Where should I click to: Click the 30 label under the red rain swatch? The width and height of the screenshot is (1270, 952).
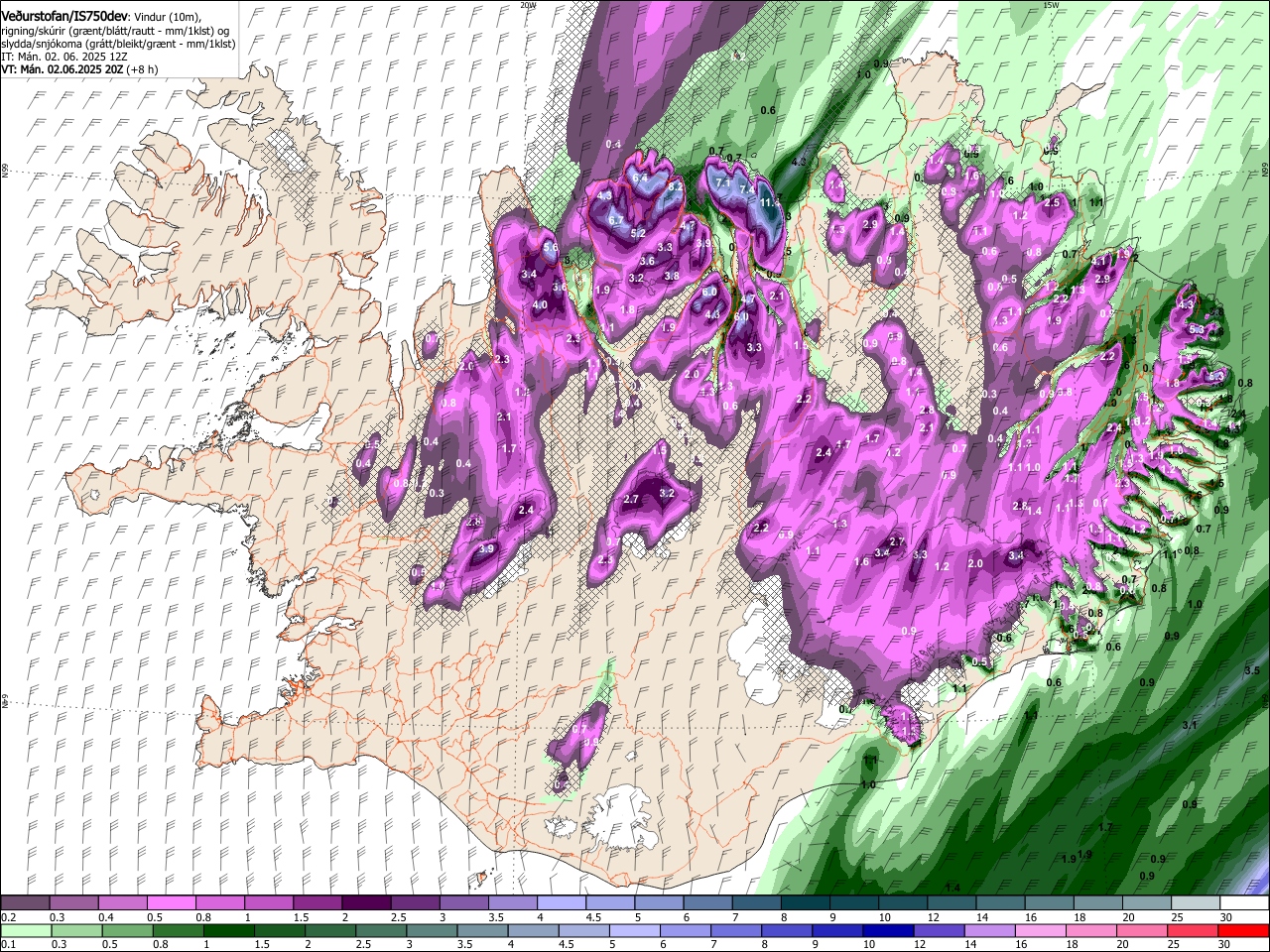[x=1226, y=945]
